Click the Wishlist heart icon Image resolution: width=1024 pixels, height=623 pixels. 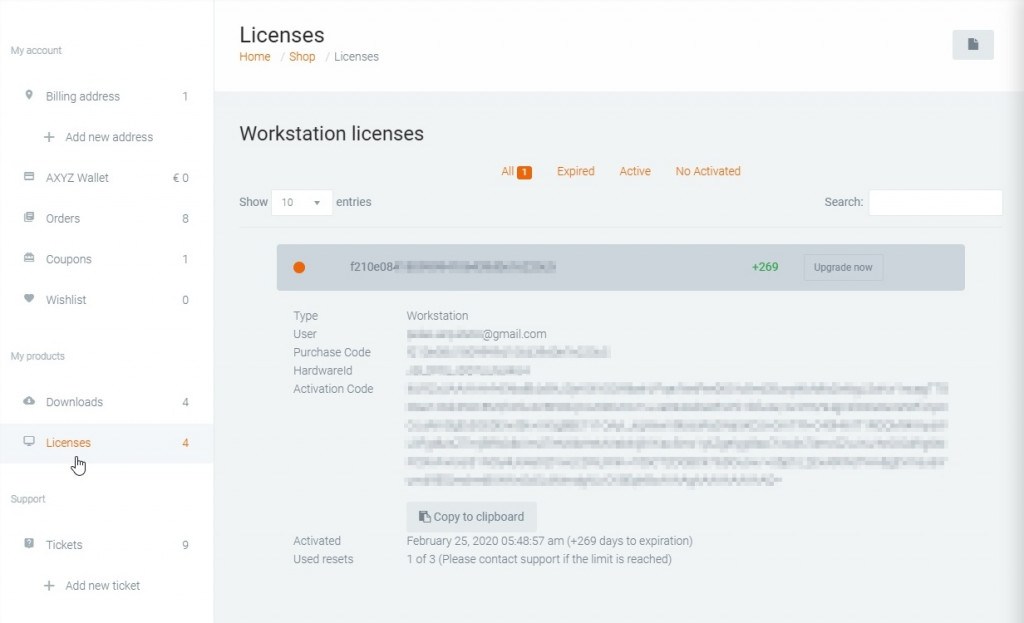[x=29, y=299]
